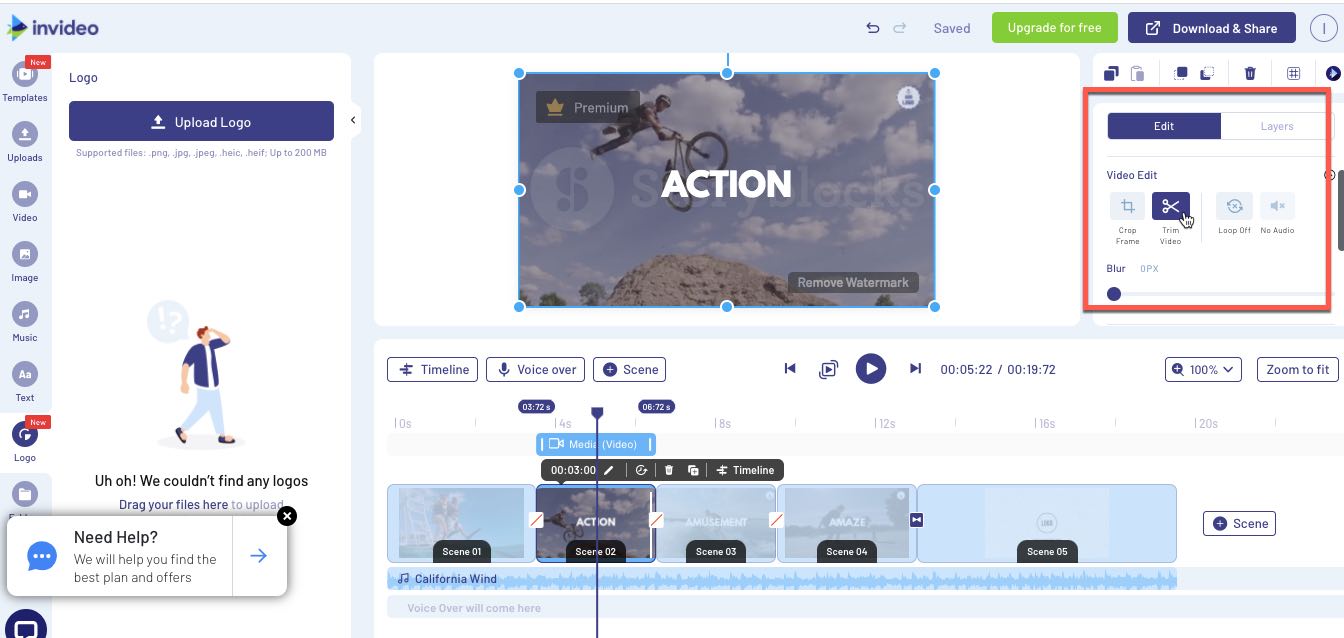Image resolution: width=1344 pixels, height=638 pixels.
Task: Select the Scene 04 thumbnail
Action: click(x=847, y=523)
